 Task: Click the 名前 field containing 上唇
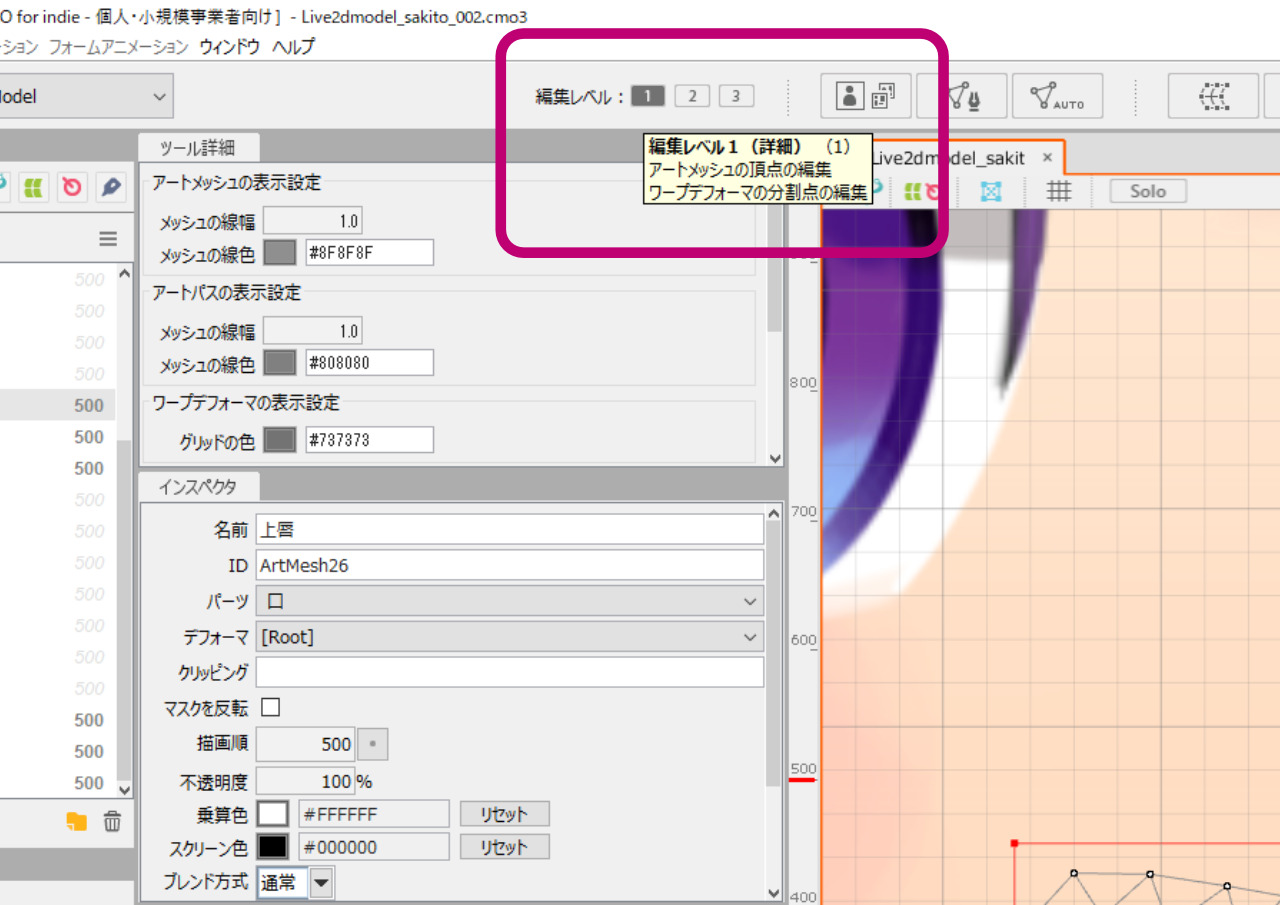[510, 529]
